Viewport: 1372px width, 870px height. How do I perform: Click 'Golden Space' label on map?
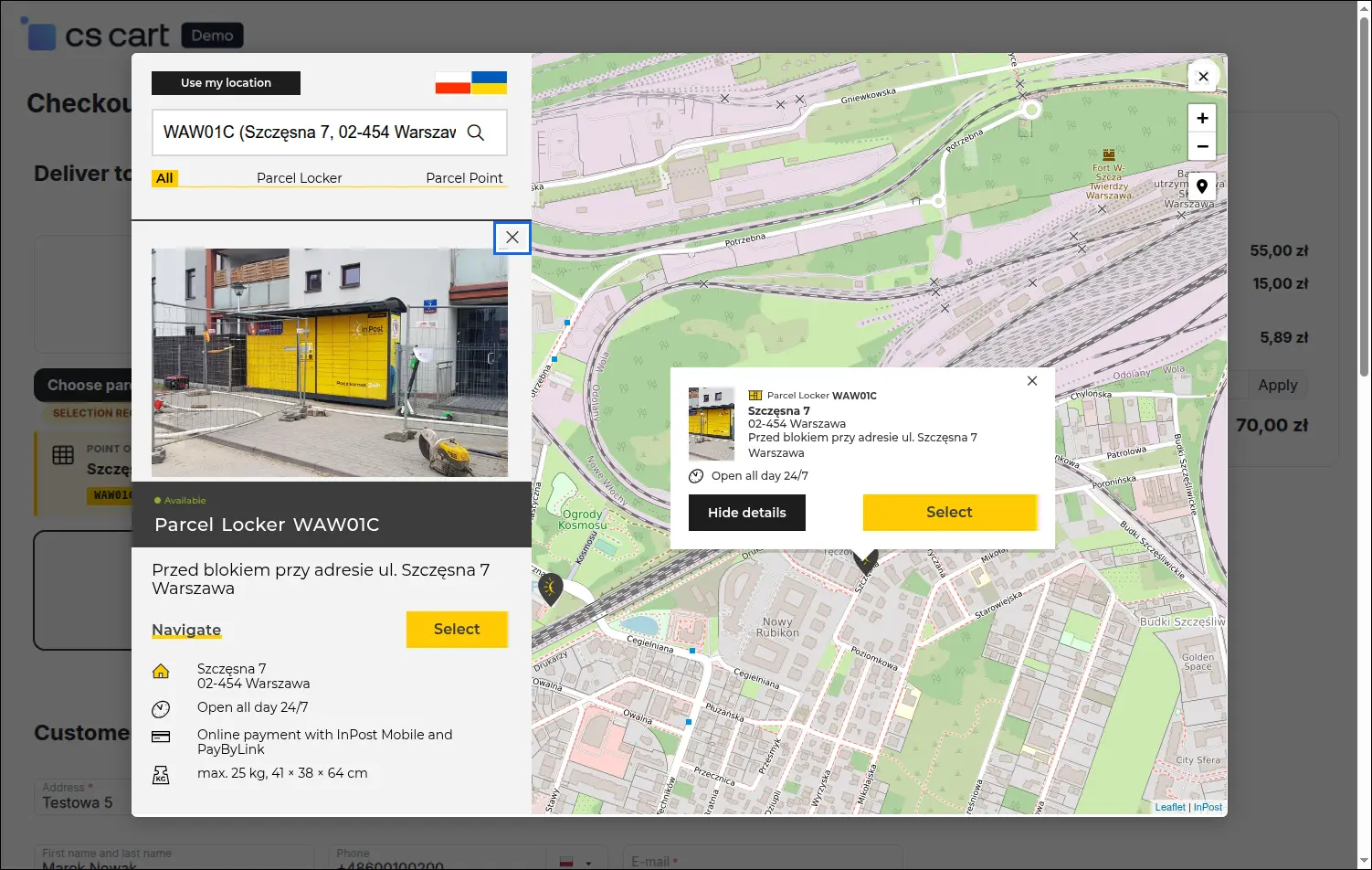(1198, 662)
